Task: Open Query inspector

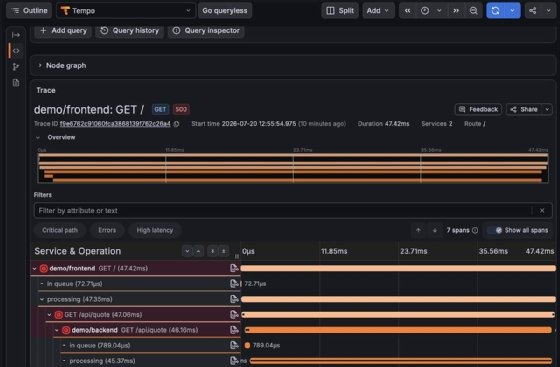Action: (206, 31)
